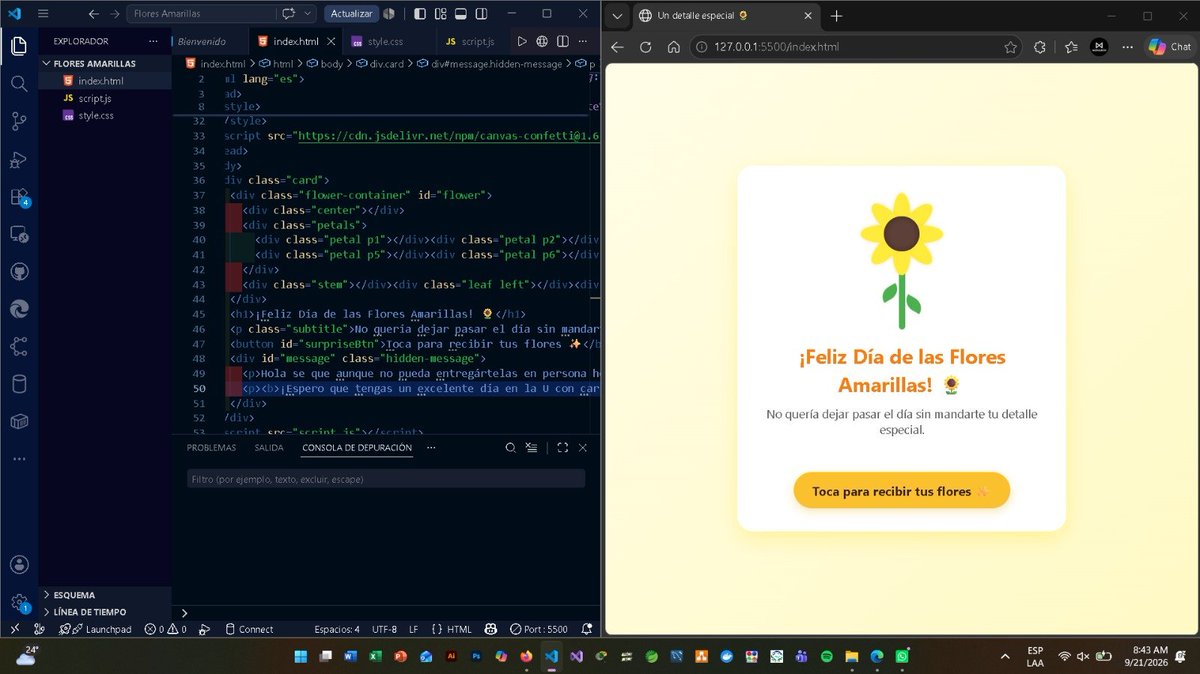This screenshot has height=674, width=1200.
Task: Open the Remote Explorer activity icon
Action: point(18,234)
